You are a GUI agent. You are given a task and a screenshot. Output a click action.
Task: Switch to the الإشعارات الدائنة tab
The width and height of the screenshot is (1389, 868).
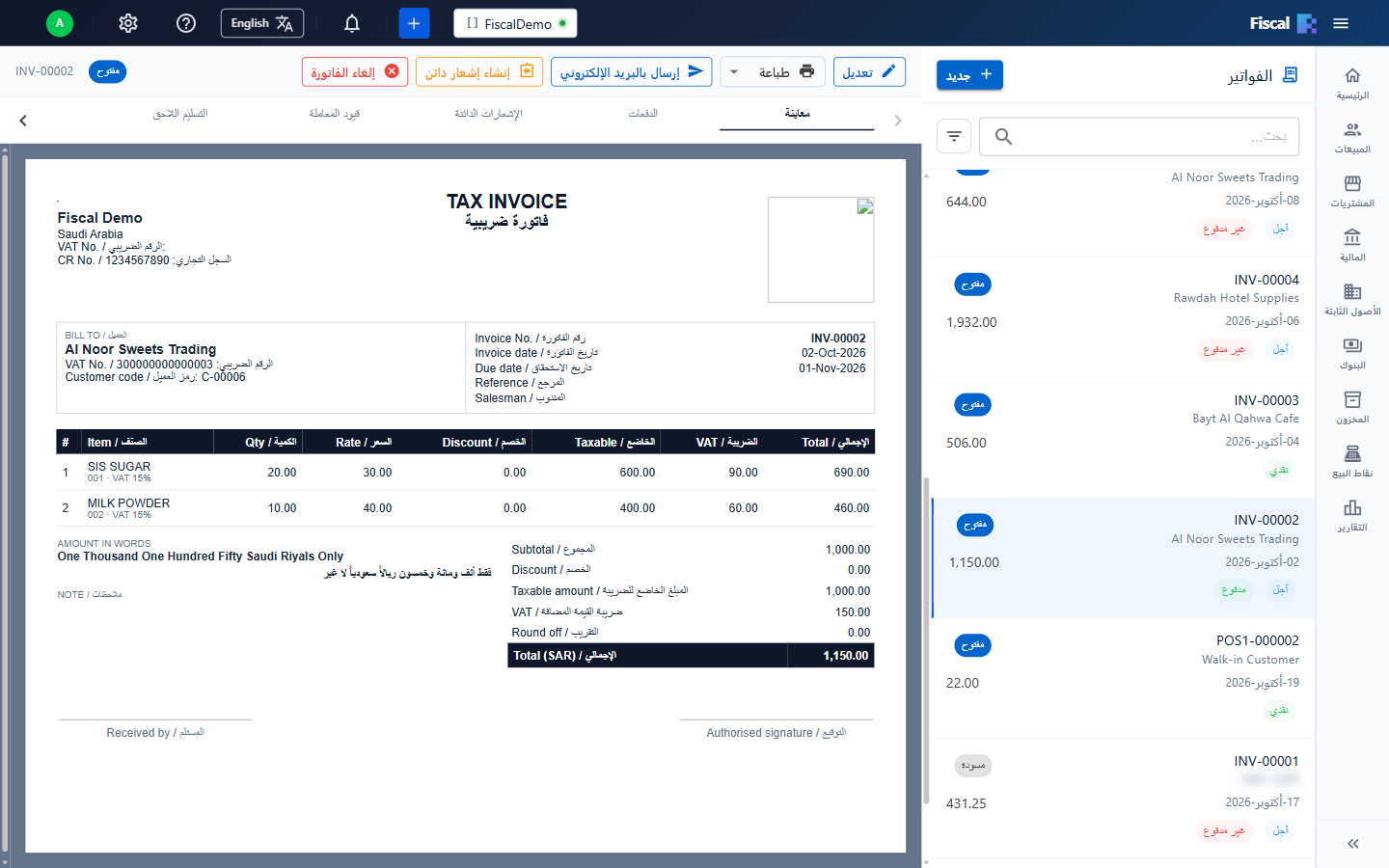pyautogui.click(x=488, y=114)
